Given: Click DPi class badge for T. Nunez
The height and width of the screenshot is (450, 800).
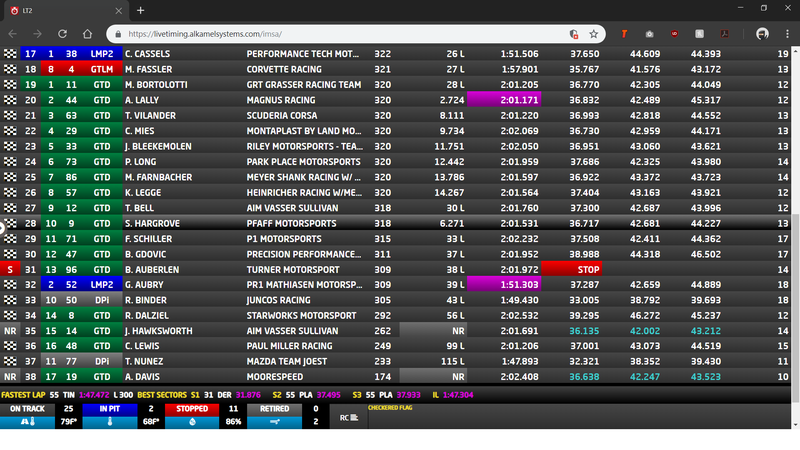Looking at the screenshot, I should 102,362.
